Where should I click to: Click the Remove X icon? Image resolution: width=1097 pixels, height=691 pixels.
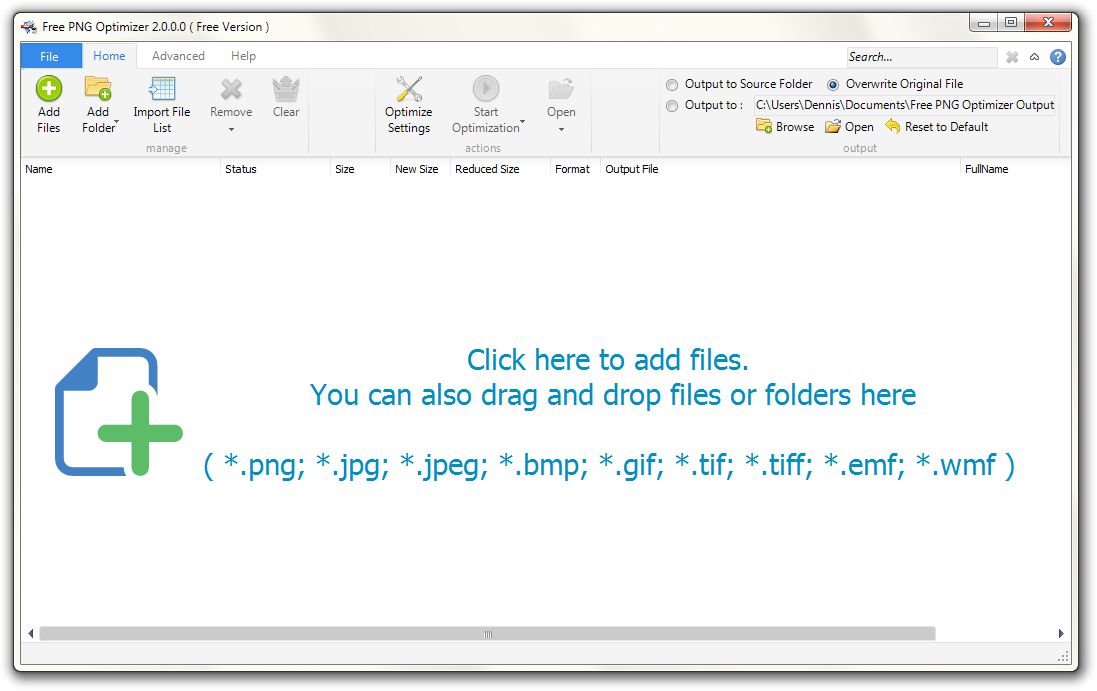pos(231,89)
